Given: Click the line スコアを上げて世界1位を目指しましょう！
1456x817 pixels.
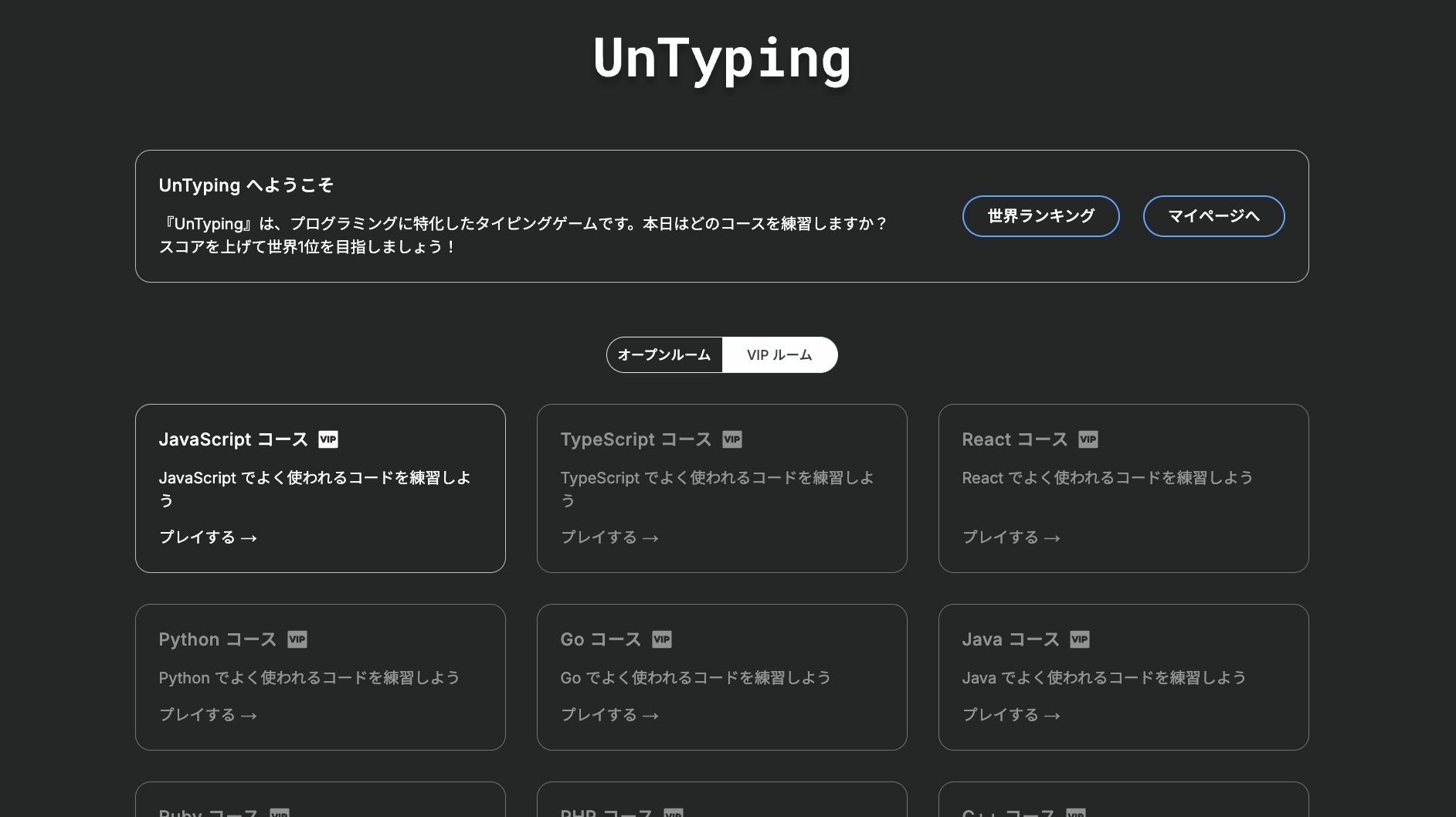Looking at the screenshot, I should click(x=308, y=247).
